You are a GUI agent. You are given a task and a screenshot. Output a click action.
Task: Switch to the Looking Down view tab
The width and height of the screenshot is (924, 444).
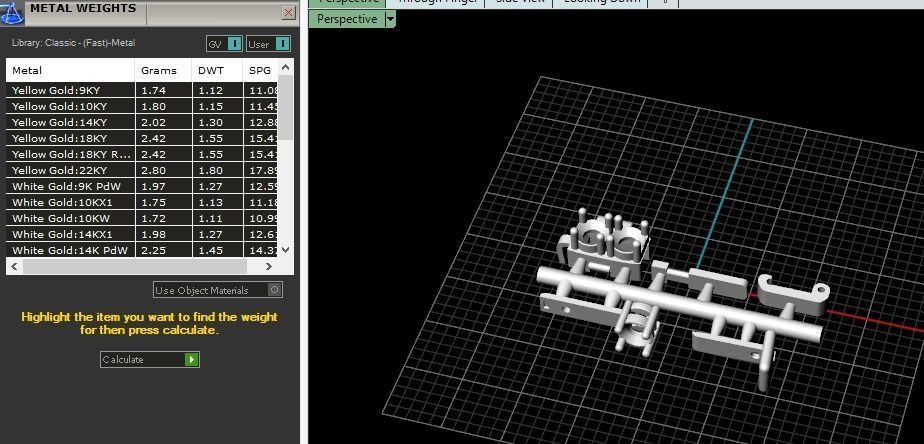600,2
